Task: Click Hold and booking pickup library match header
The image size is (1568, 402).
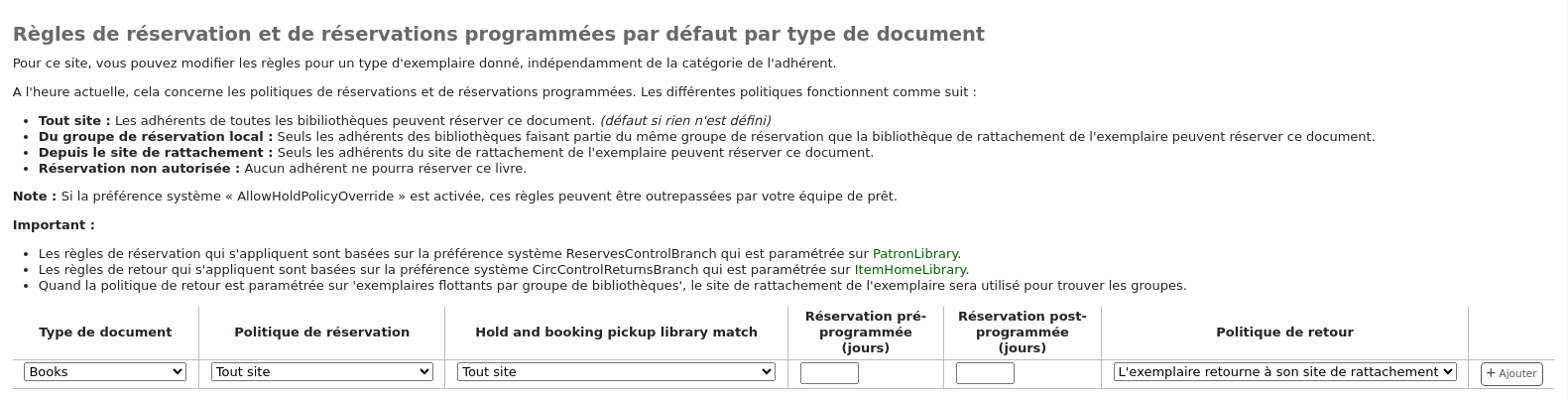Action: point(616,333)
